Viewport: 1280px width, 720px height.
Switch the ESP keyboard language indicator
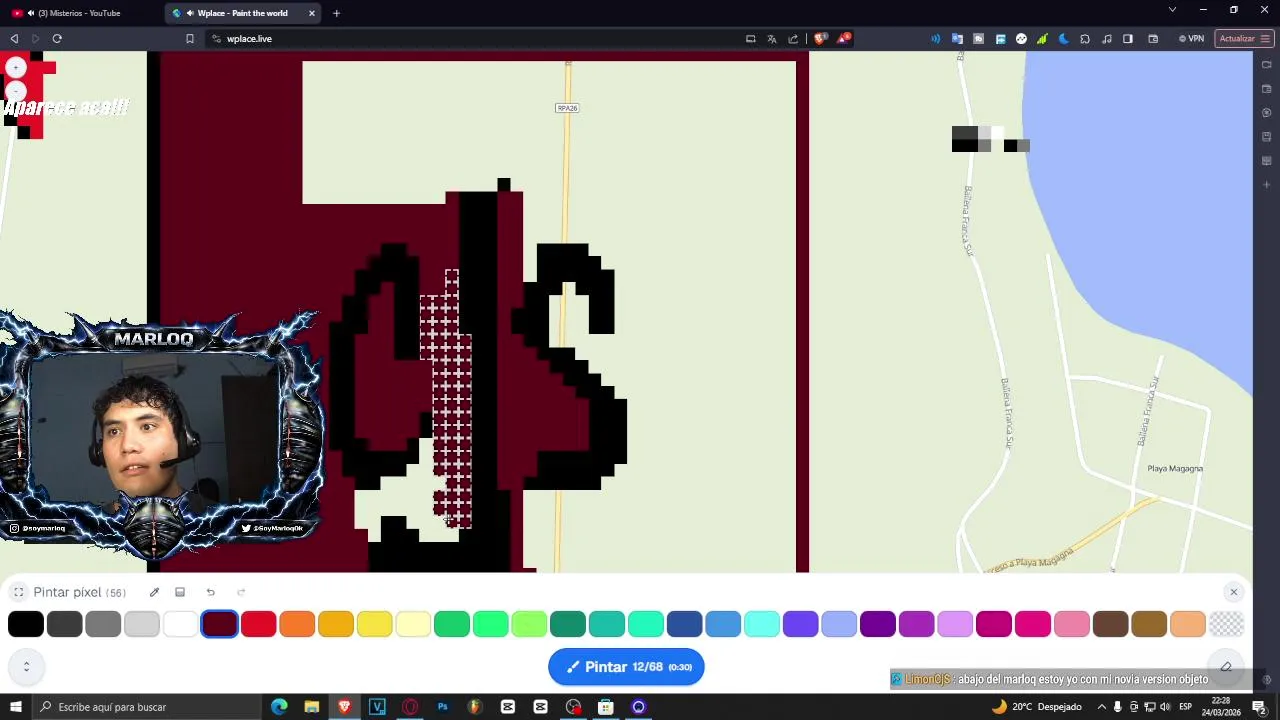[1185, 707]
